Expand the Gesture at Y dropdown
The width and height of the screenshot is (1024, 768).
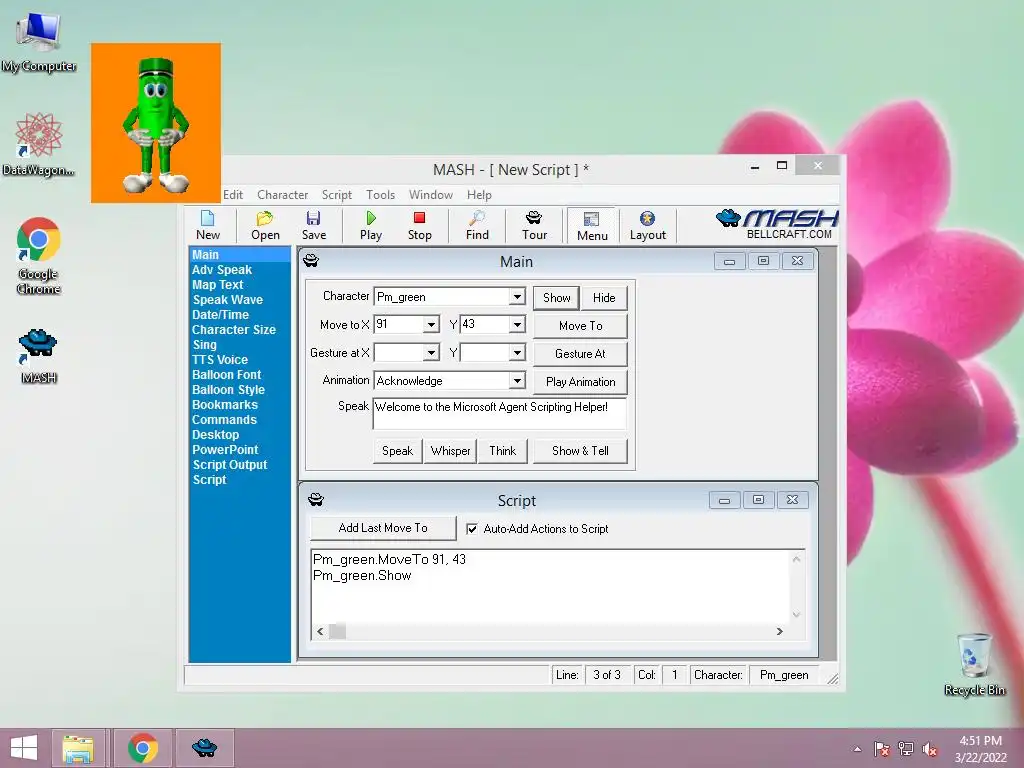click(x=517, y=353)
